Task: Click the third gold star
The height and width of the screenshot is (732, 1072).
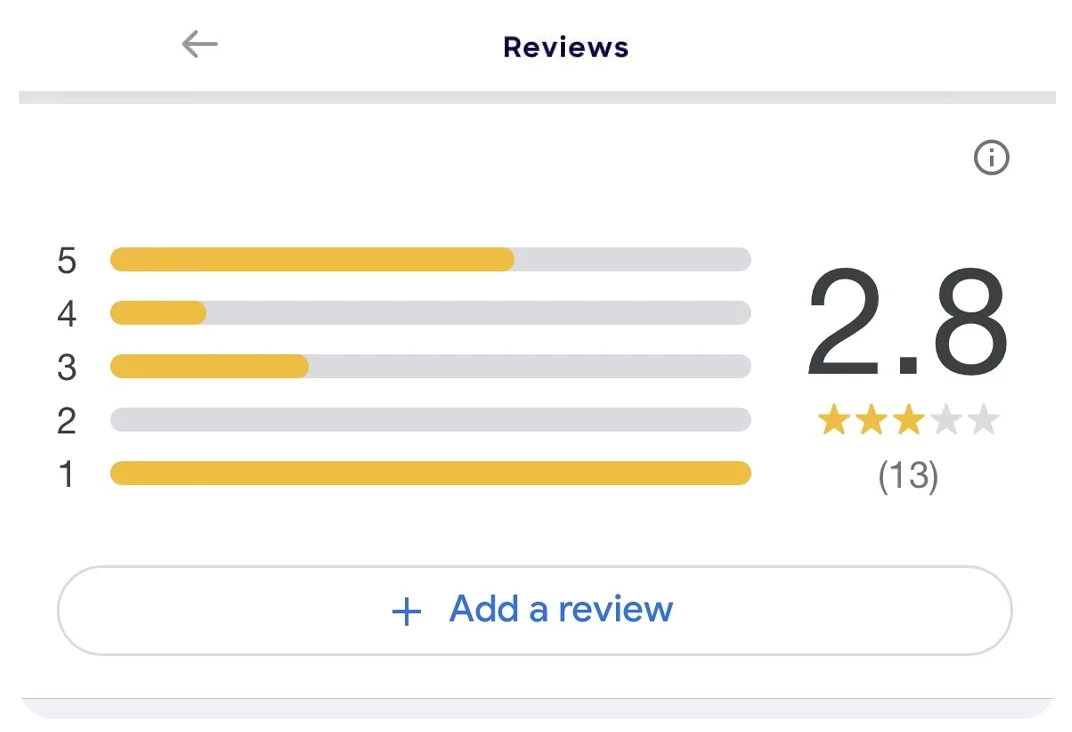Action: [x=908, y=421]
